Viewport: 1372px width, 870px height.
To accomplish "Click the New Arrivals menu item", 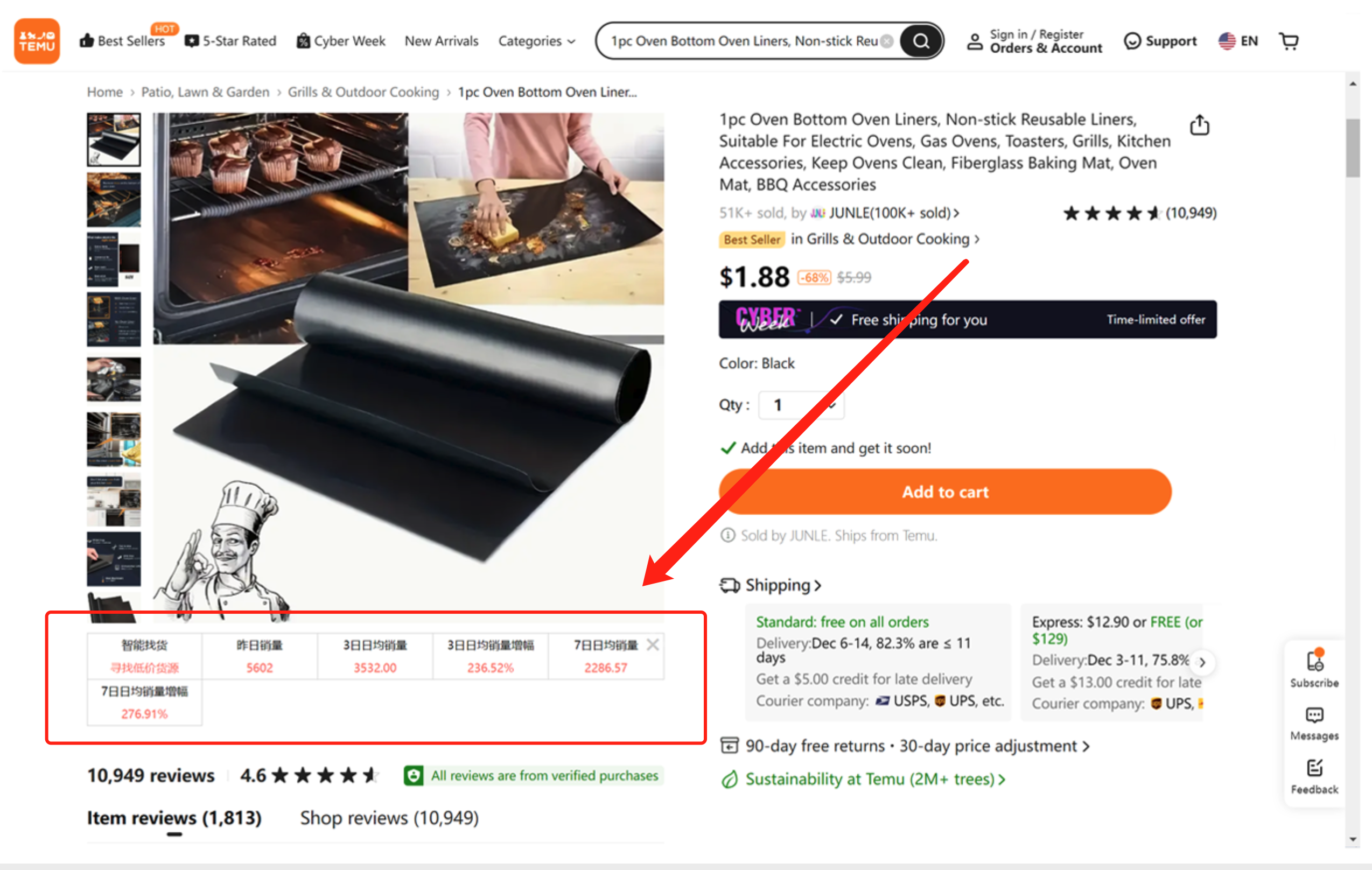I will pyautogui.click(x=442, y=40).
